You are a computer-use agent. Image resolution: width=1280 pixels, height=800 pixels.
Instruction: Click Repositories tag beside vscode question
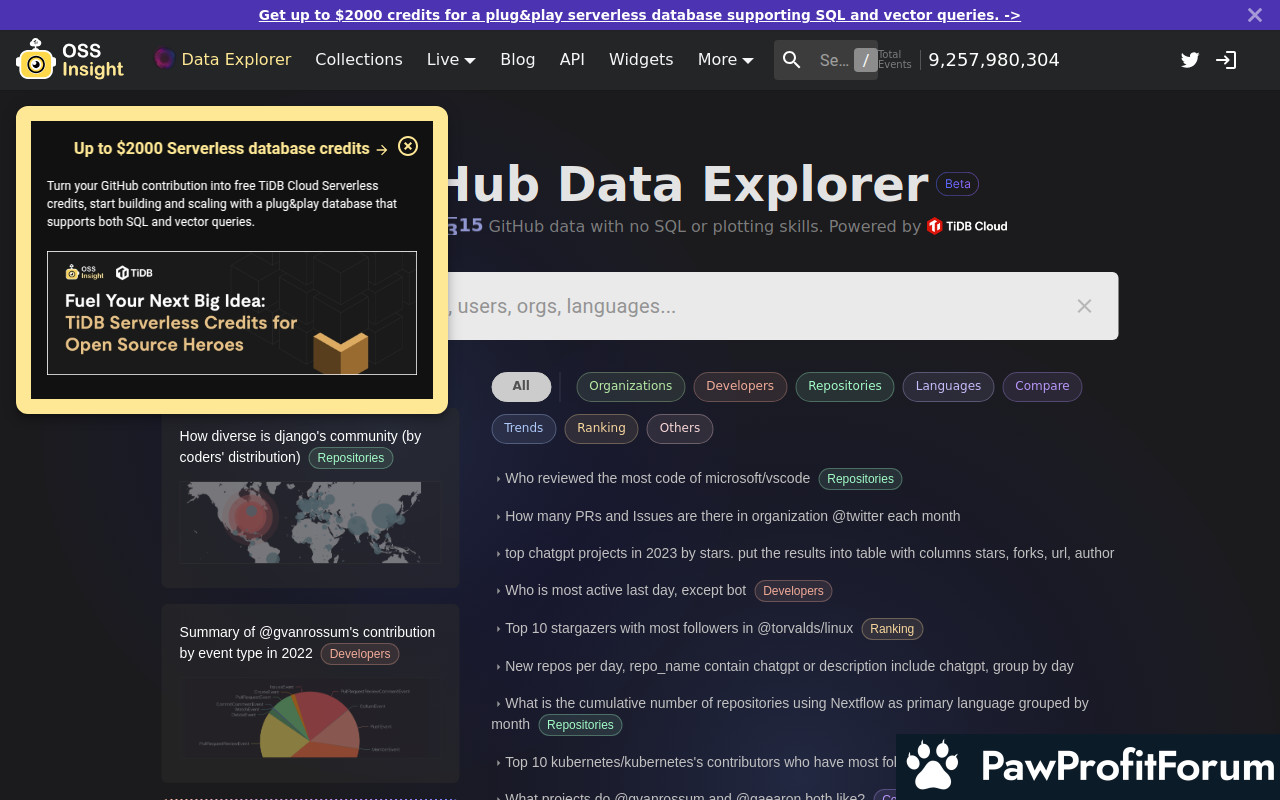[860, 479]
